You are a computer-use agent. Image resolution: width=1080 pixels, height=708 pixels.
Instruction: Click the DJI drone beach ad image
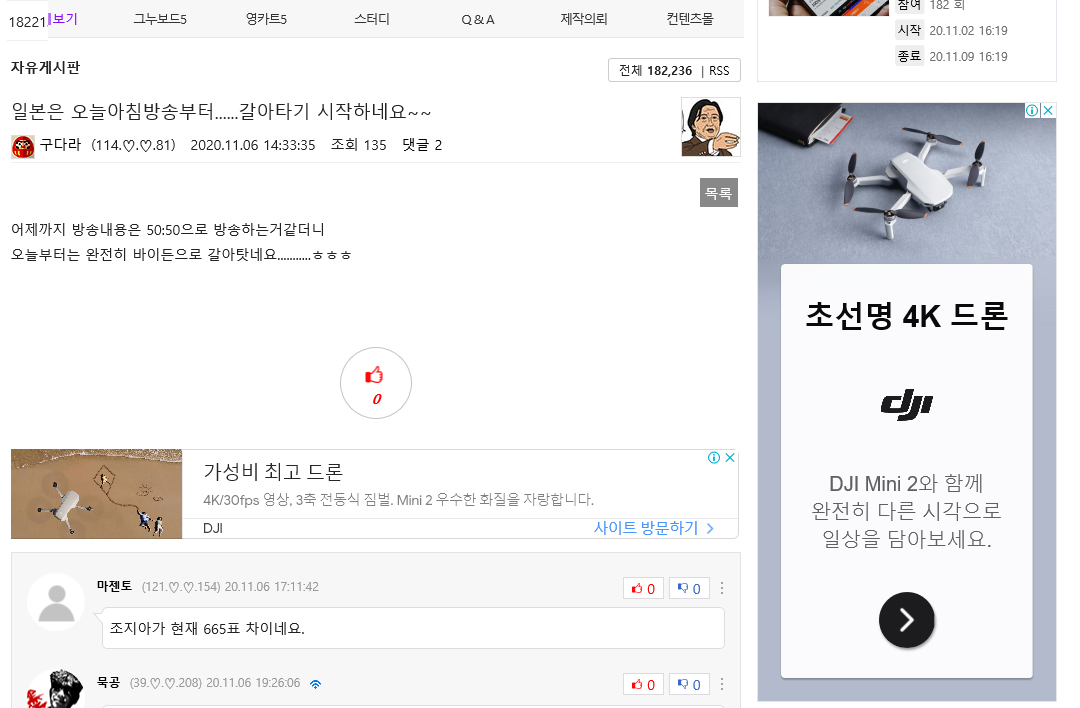coord(96,494)
